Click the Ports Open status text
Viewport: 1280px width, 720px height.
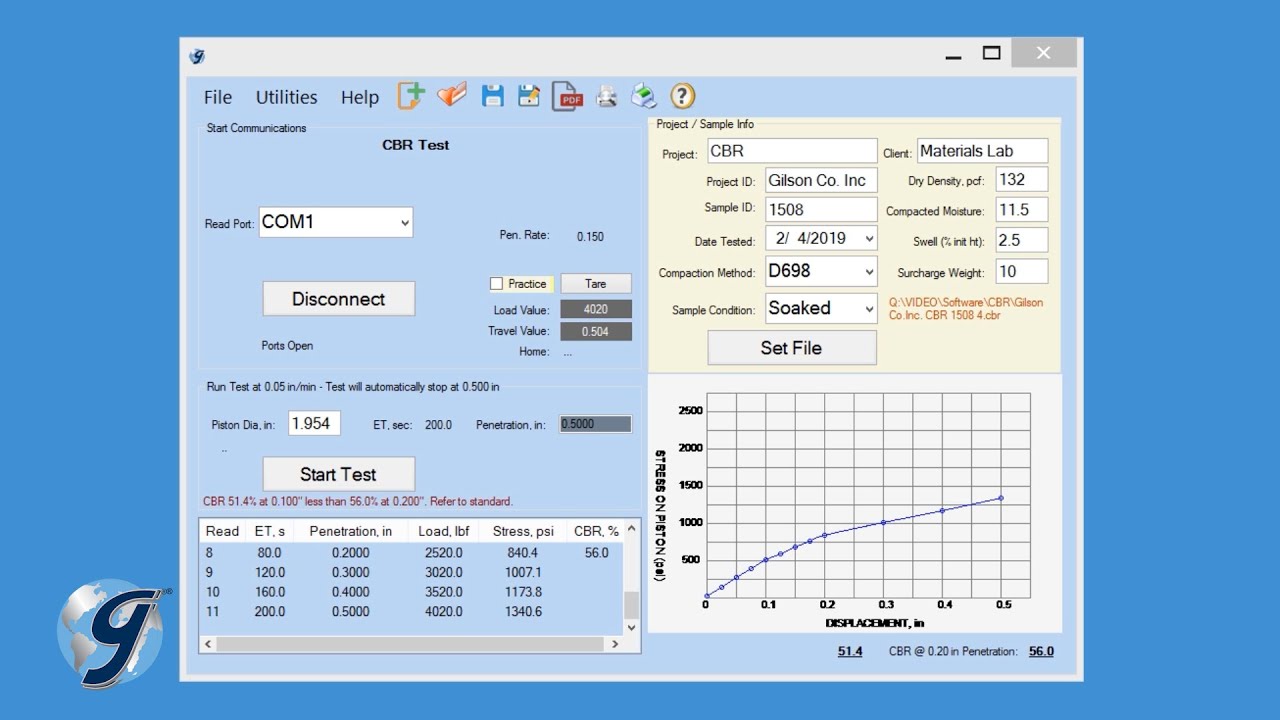(287, 346)
